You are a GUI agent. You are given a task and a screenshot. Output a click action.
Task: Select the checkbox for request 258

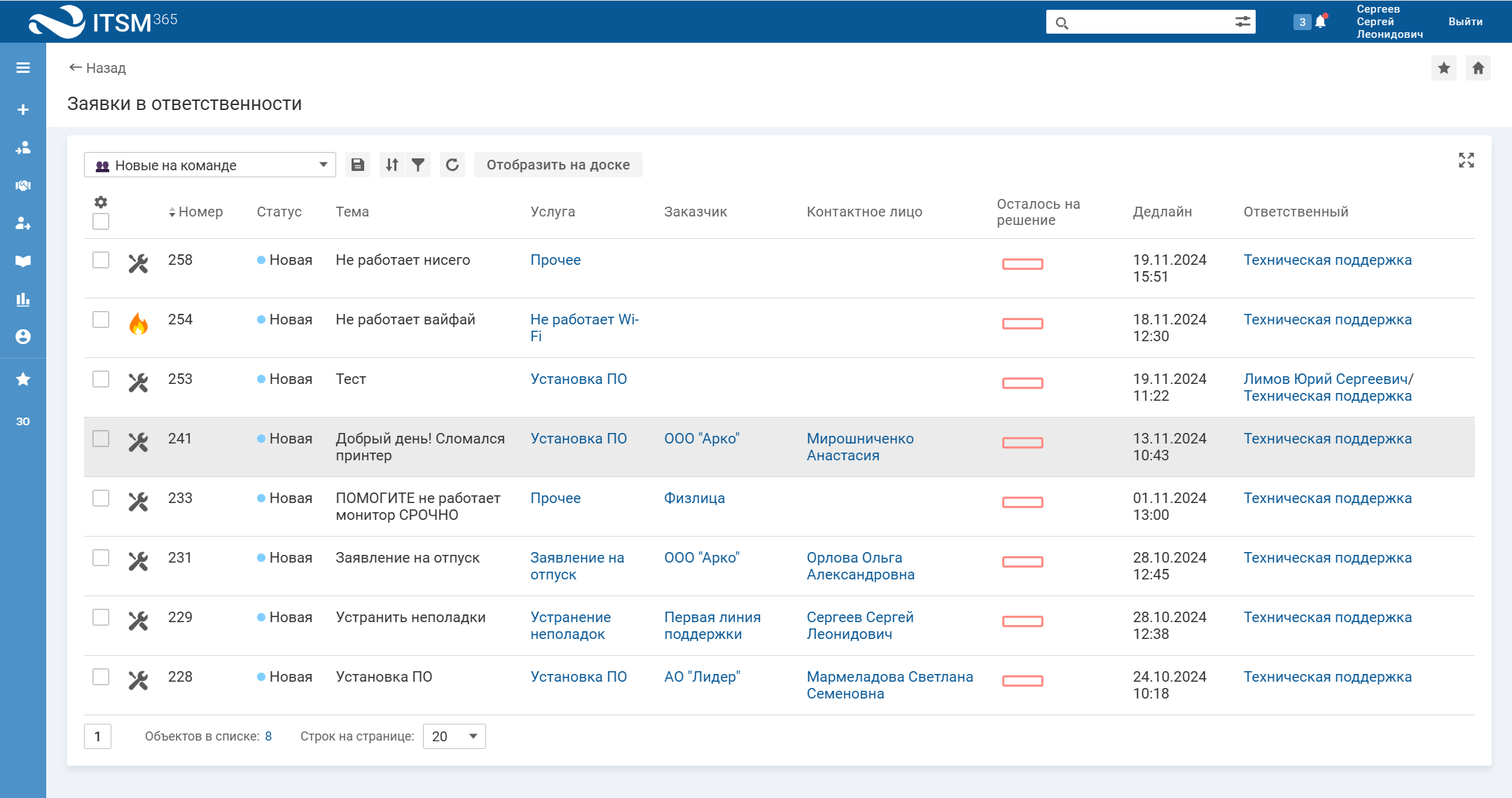101,260
